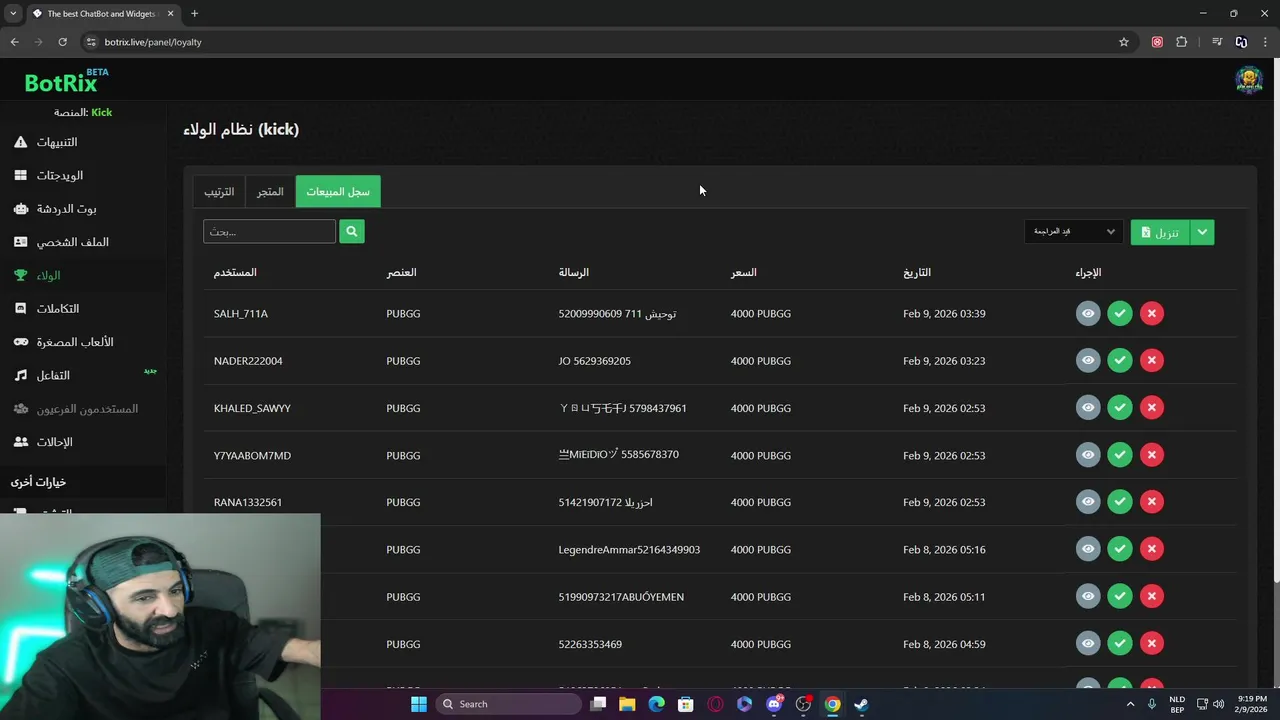The image size is (1280, 720).
Task: Click the username SALH_711A
Action: point(241,314)
